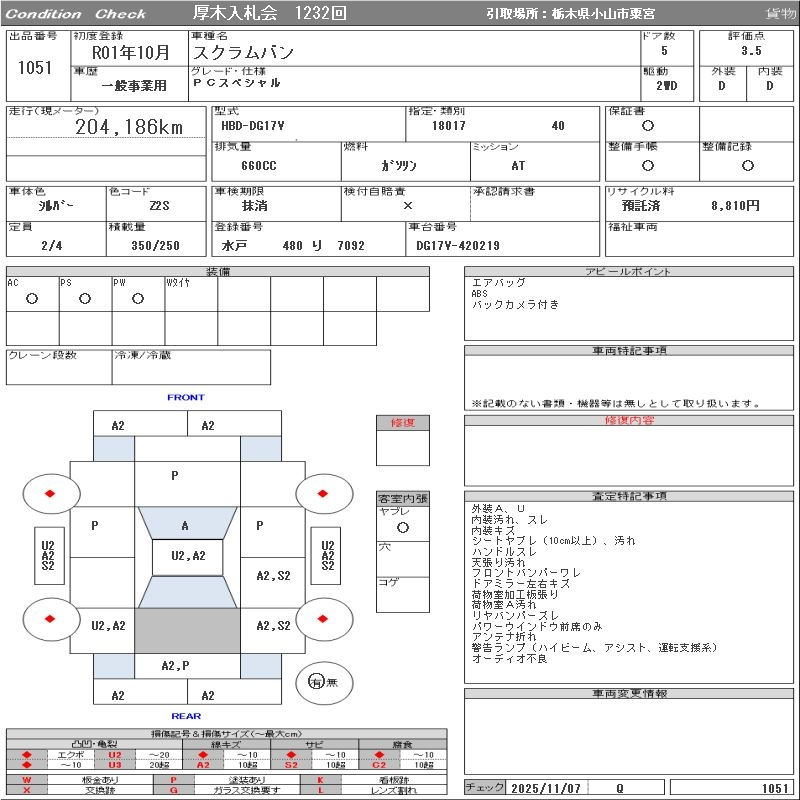Click the front-left wheel diamond marker
Viewport: 800px width, 800px height.
(x=49, y=493)
